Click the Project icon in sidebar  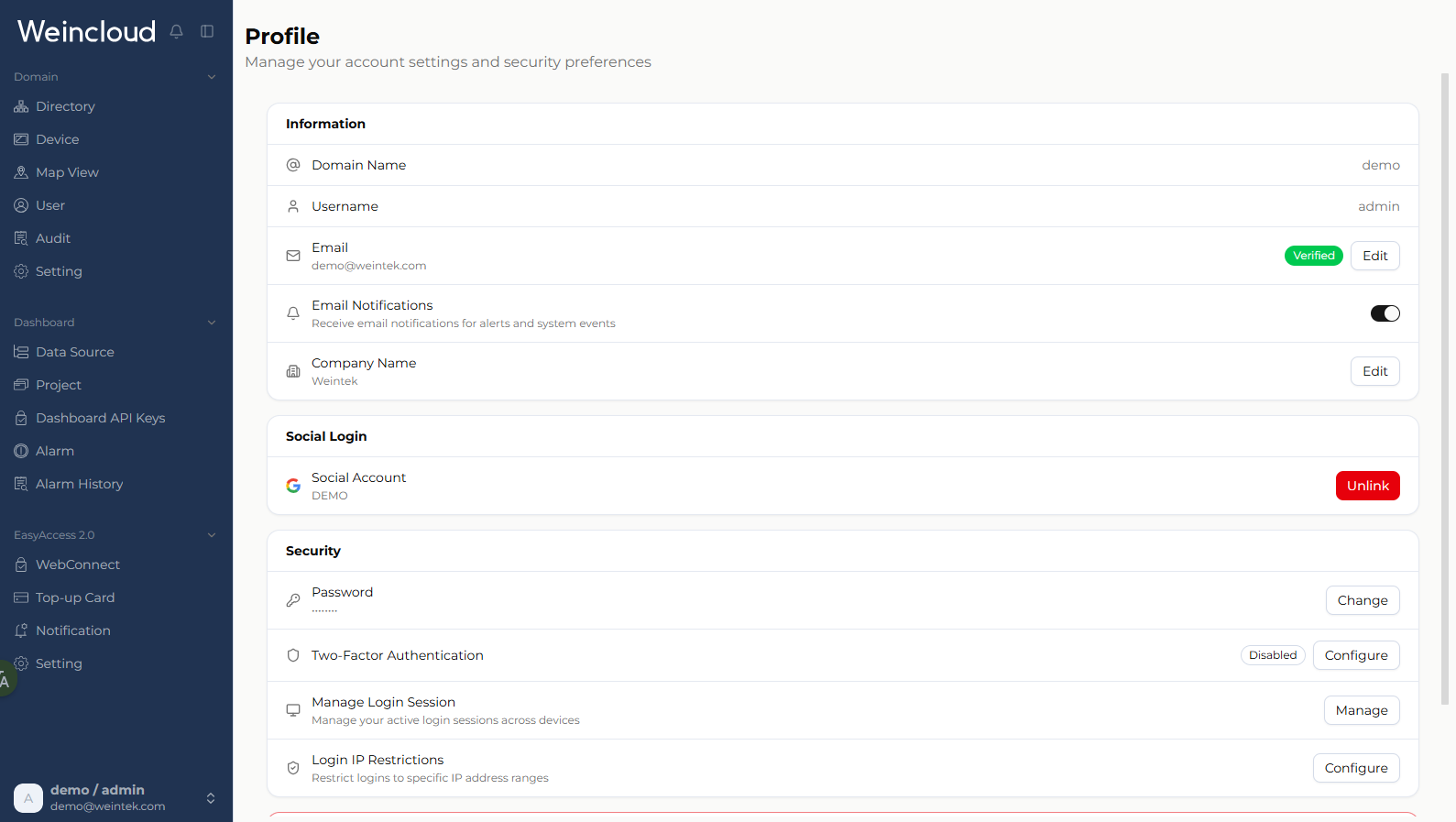click(21, 385)
